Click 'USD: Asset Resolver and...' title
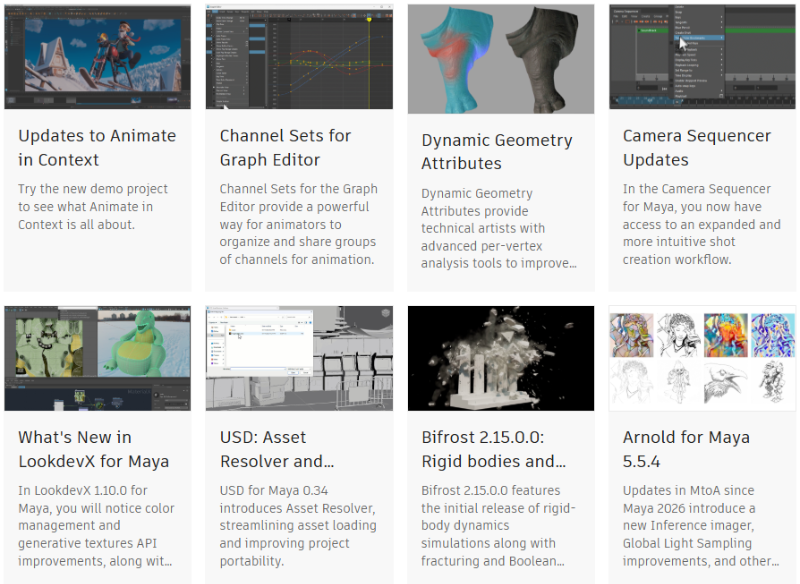Viewport: 800px width, 584px height. click(x=277, y=449)
